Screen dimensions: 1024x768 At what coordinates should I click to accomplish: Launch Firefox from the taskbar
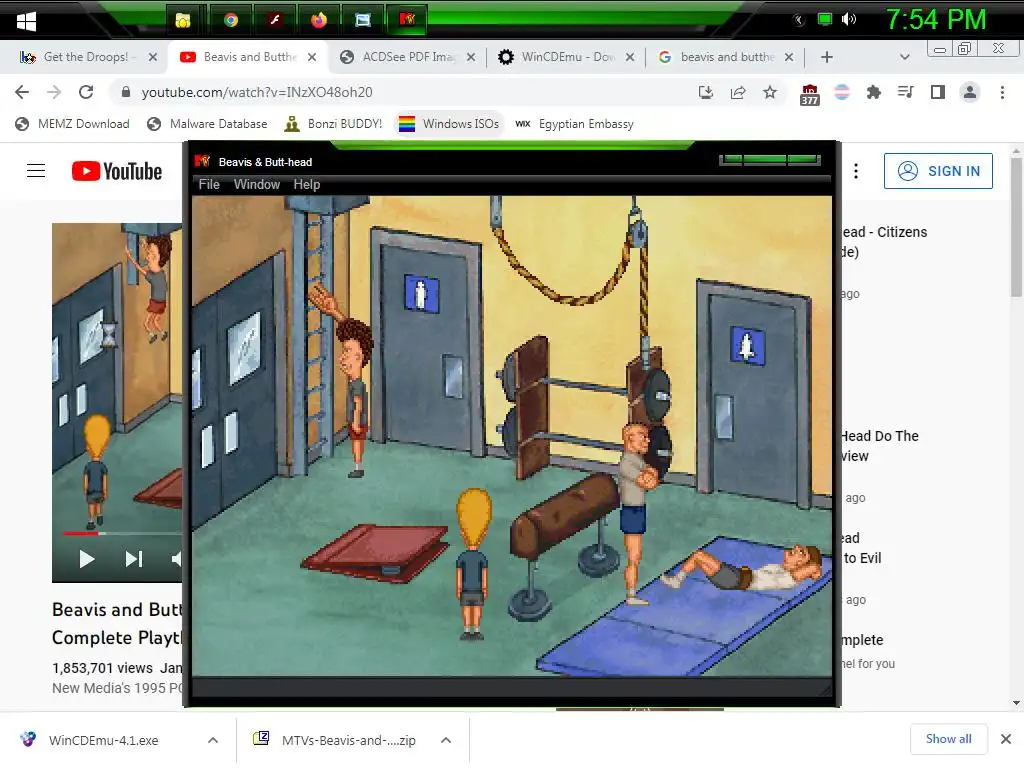coord(319,20)
